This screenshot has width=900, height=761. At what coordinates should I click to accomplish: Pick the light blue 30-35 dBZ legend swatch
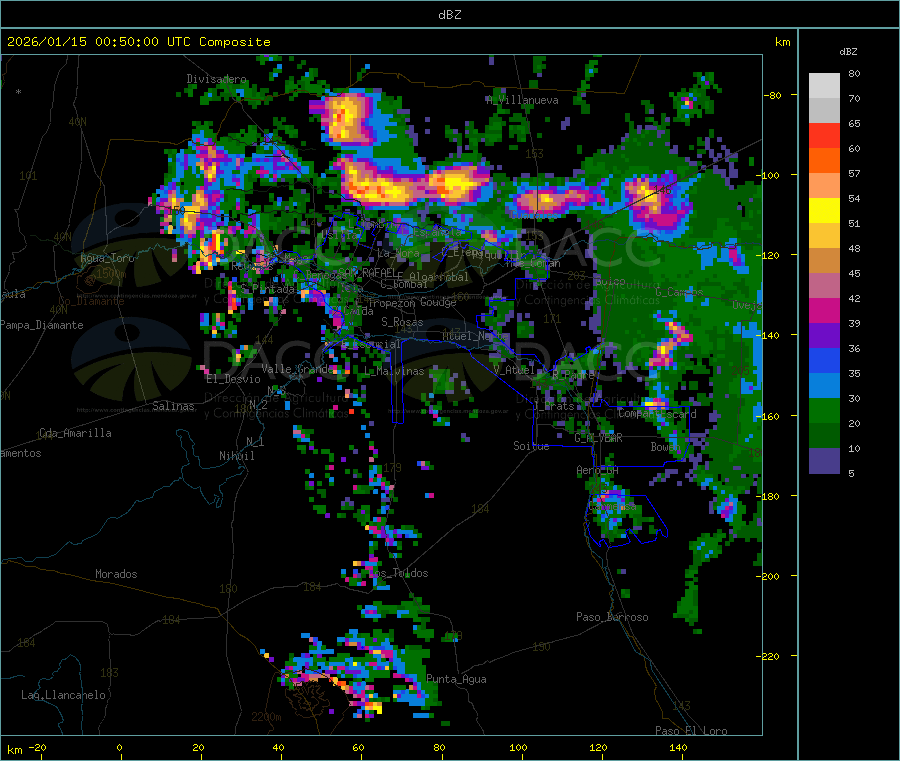(824, 386)
